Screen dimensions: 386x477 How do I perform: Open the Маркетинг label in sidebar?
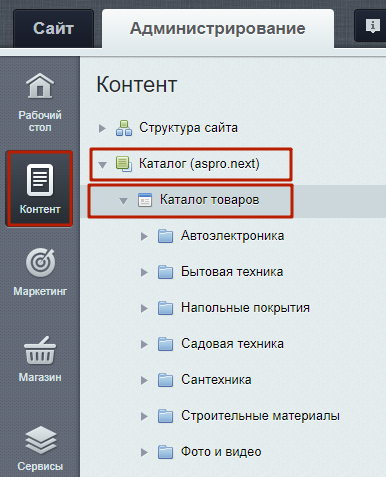click(40, 291)
